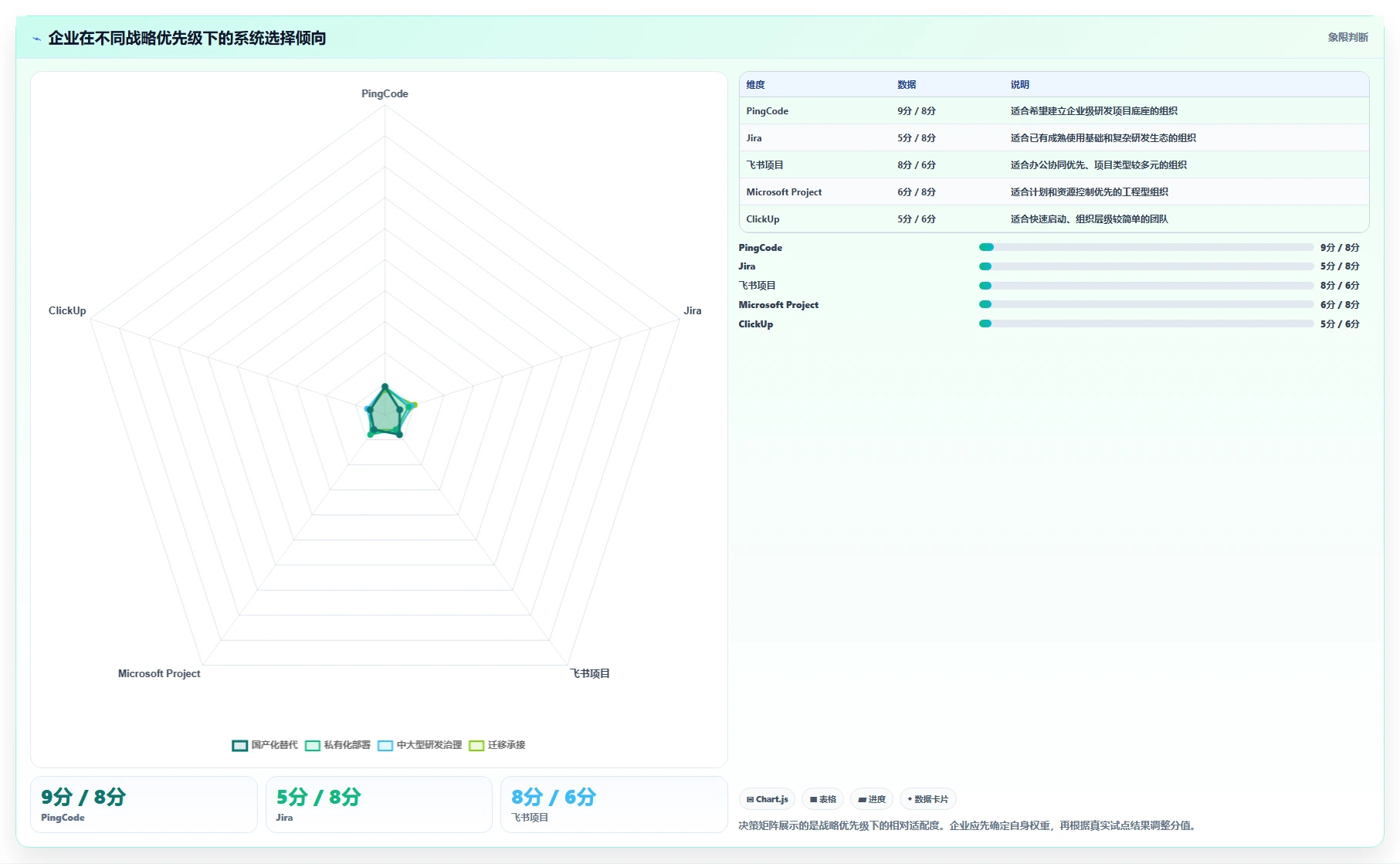This screenshot has height=864, width=1400.
Task: Click the 6分 / 8分 table score for Microsoft Project
Action: (x=916, y=192)
